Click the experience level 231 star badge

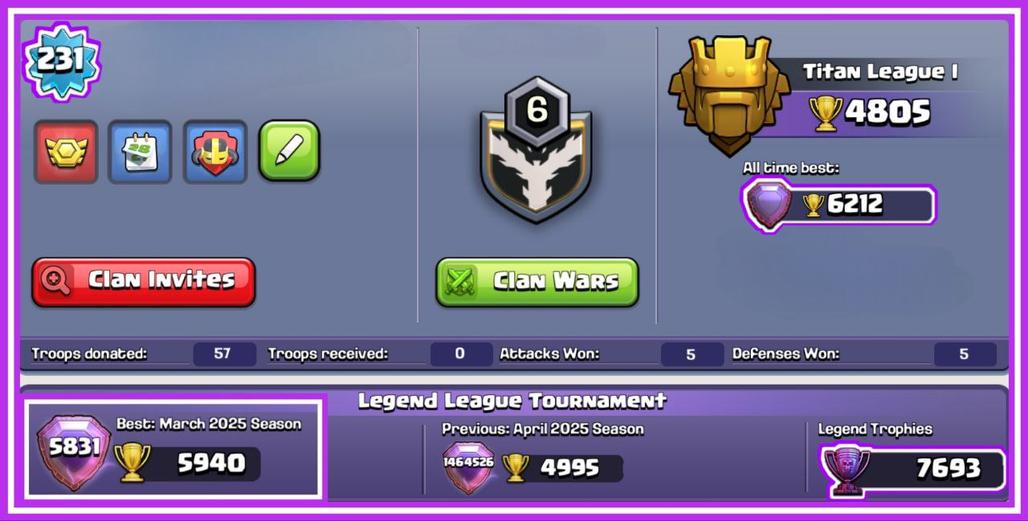[62, 62]
